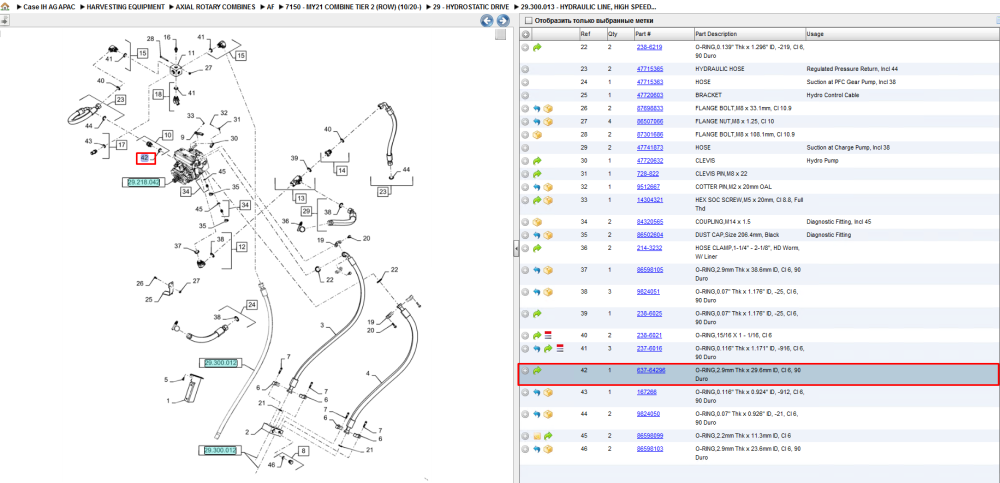
Task: Click the yellow note icon for ref 45
Action: click(x=537, y=436)
